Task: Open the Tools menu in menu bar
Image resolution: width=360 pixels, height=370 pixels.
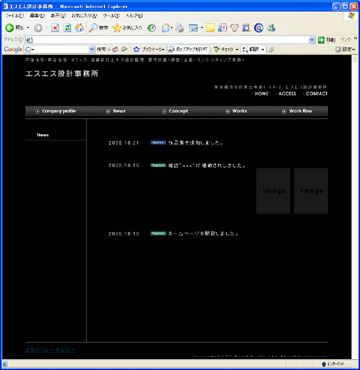Action: tap(112, 16)
